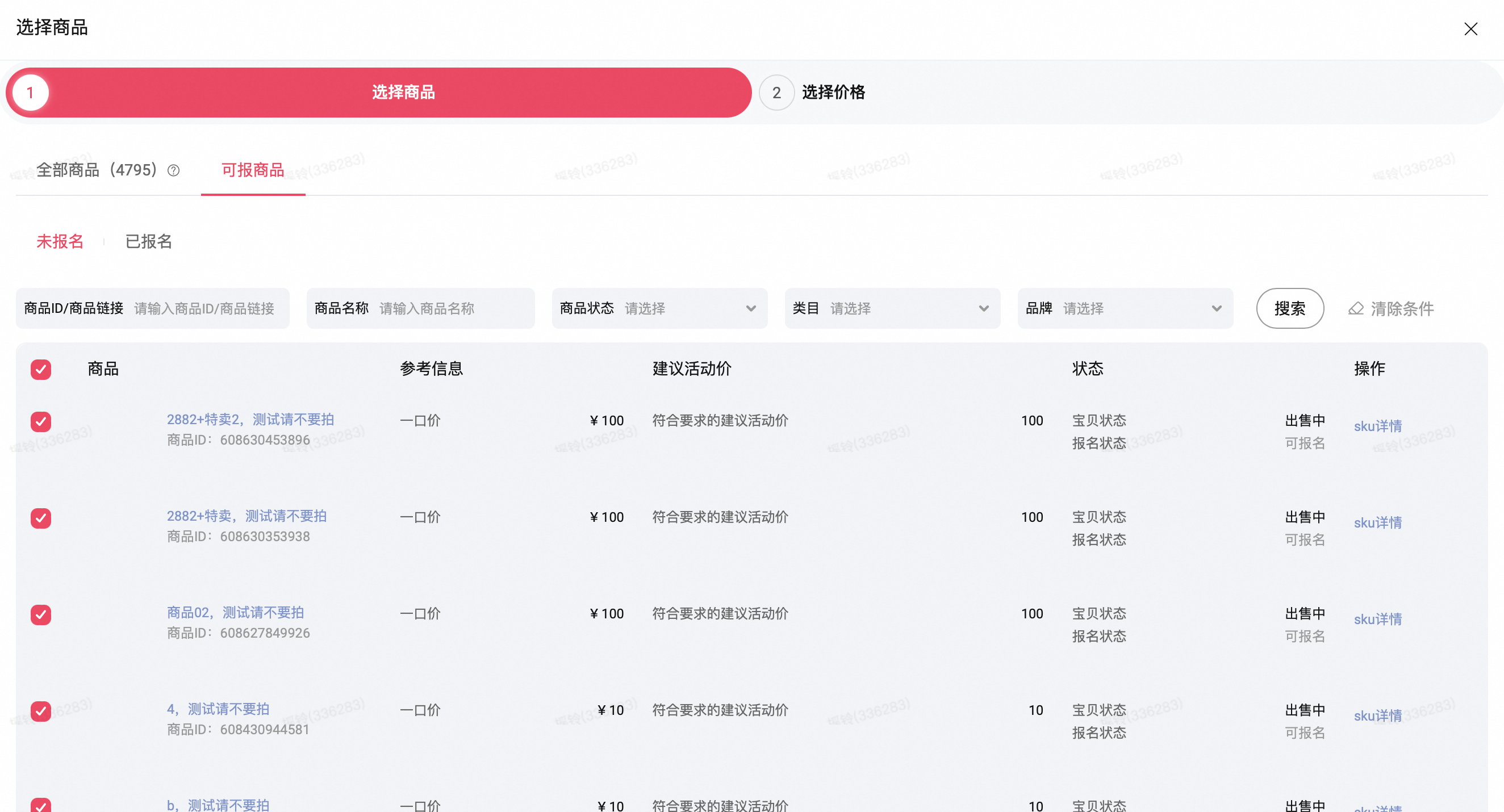View sku详情 for product 608630453896
1504x812 pixels.
click(1377, 426)
